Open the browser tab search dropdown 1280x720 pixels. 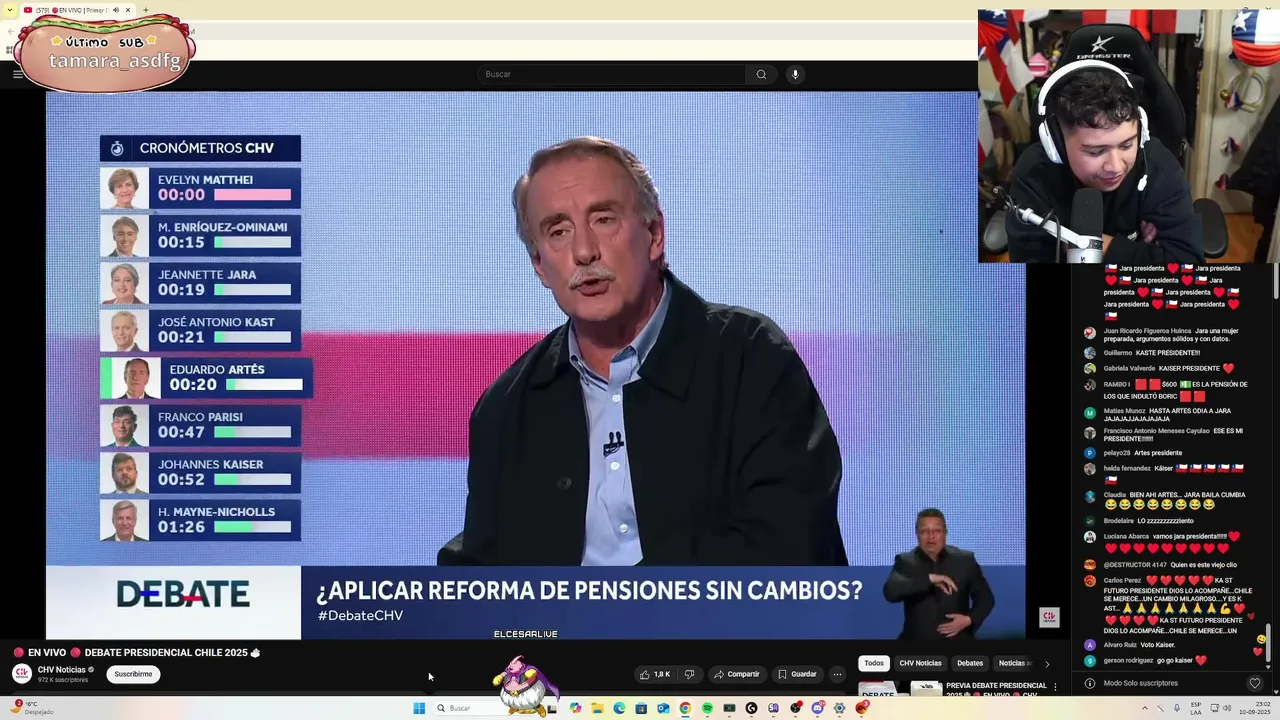pos(8,10)
